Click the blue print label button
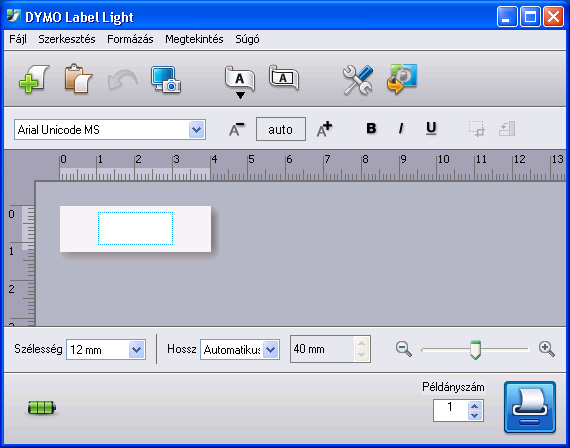Viewport: 570px width, 448px height. tap(530, 407)
